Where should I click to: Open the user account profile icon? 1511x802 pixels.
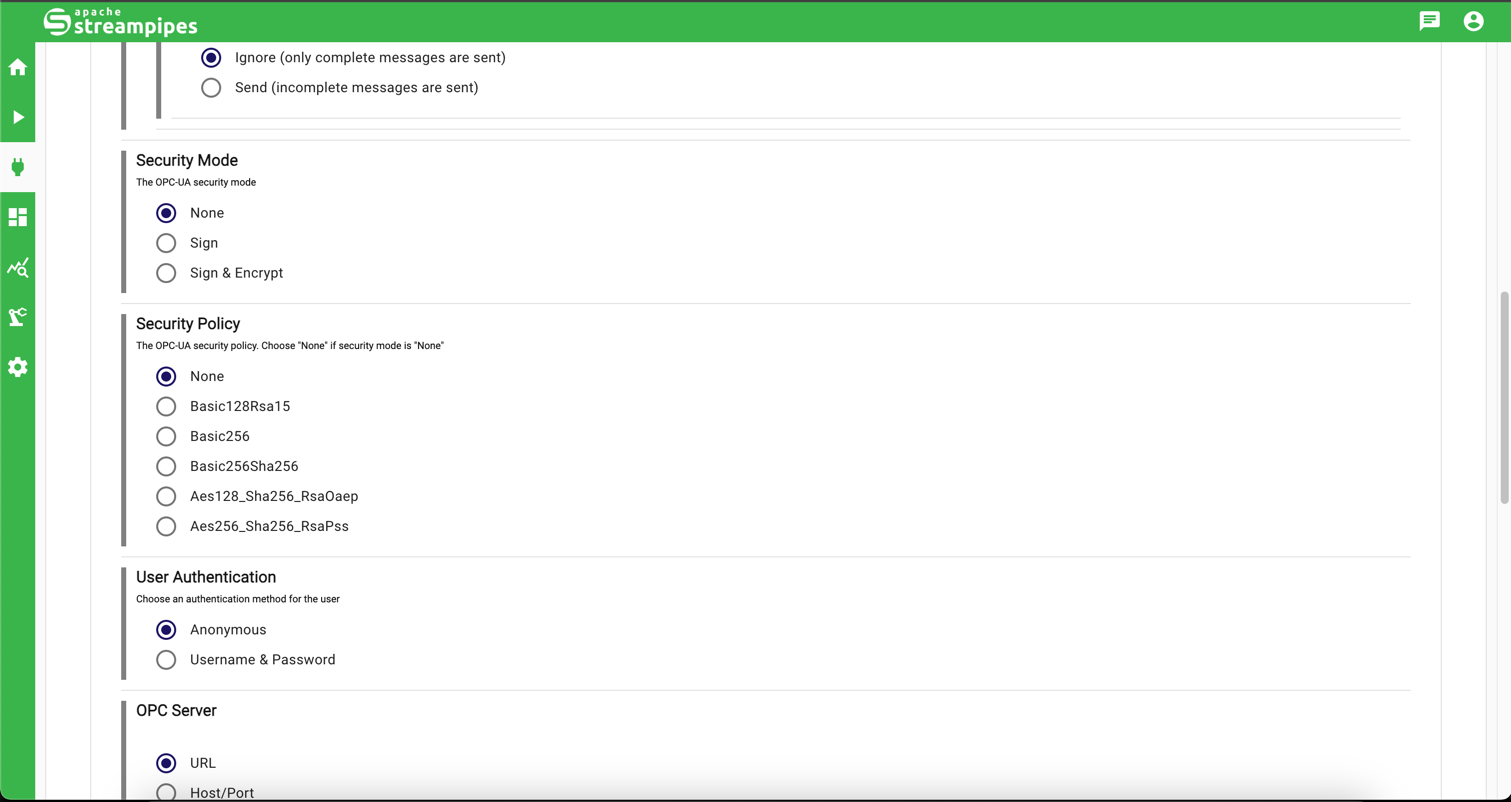[1473, 21]
